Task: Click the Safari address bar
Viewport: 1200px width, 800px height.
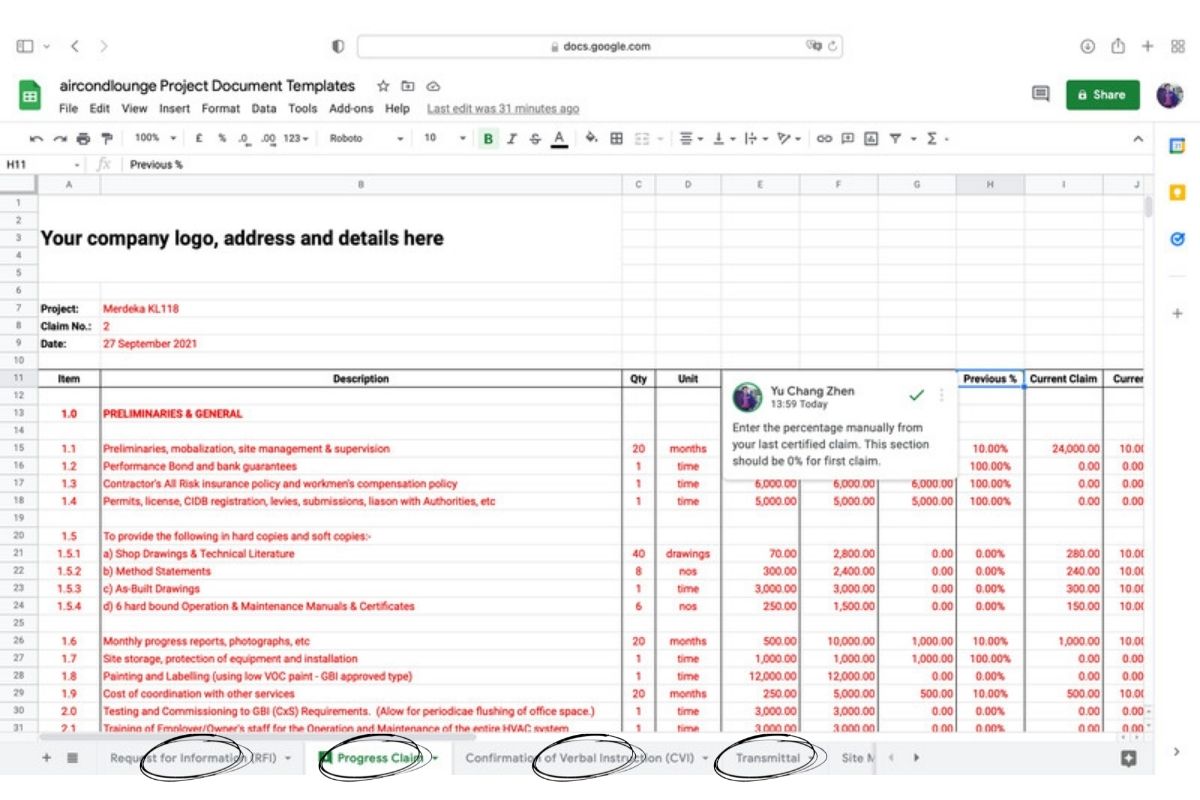Action: click(x=600, y=46)
